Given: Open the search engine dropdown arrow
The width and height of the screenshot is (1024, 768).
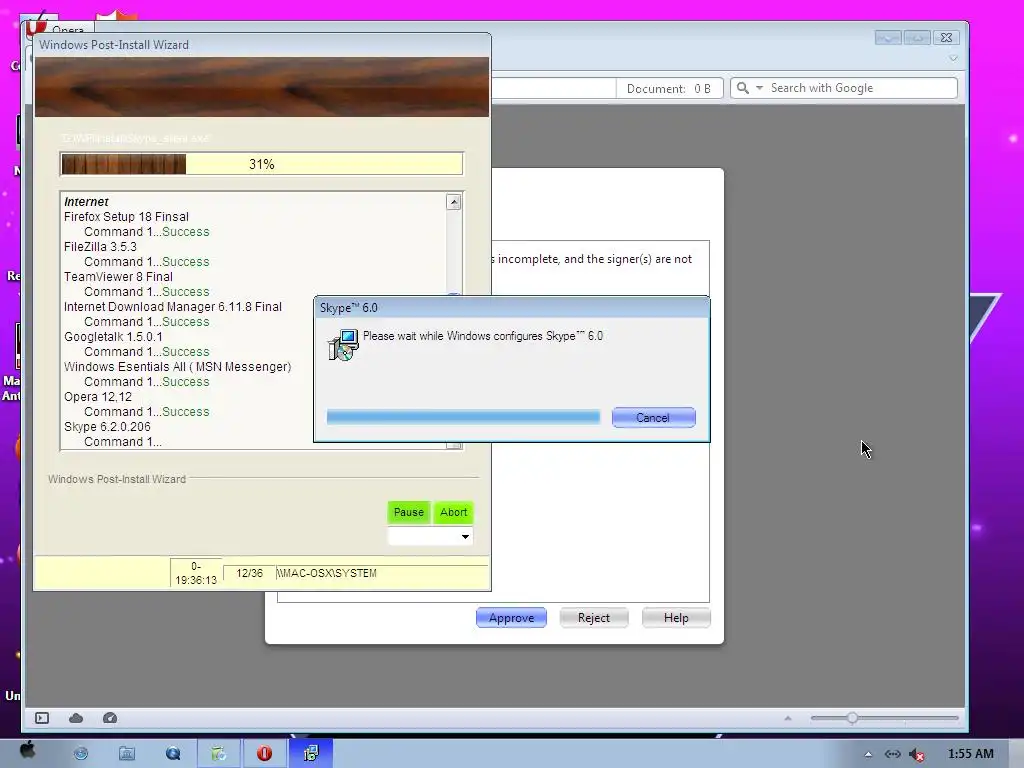Looking at the screenshot, I should (x=759, y=88).
